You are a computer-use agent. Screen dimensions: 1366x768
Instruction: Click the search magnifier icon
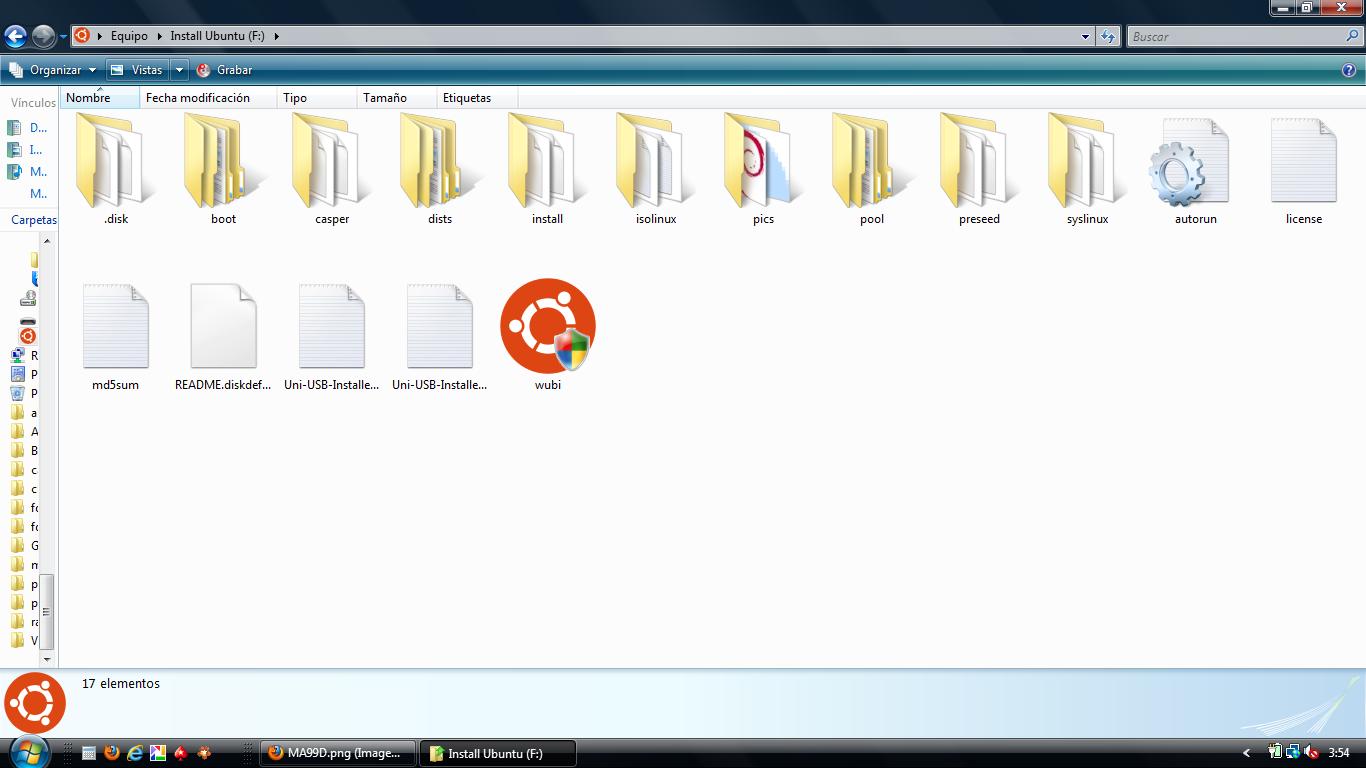click(1352, 36)
